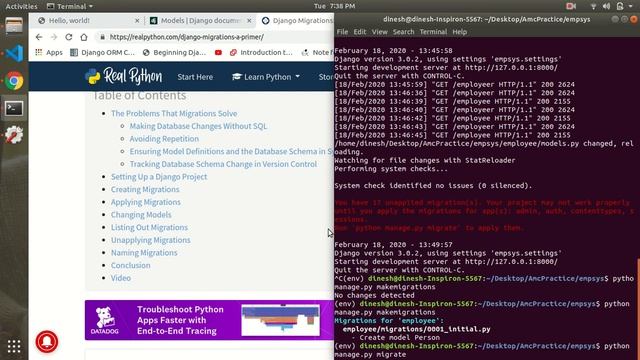Image resolution: width=640 pixels, height=360 pixels.
Task: Open Making Database Changes Without SQL link
Action: (198, 126)
